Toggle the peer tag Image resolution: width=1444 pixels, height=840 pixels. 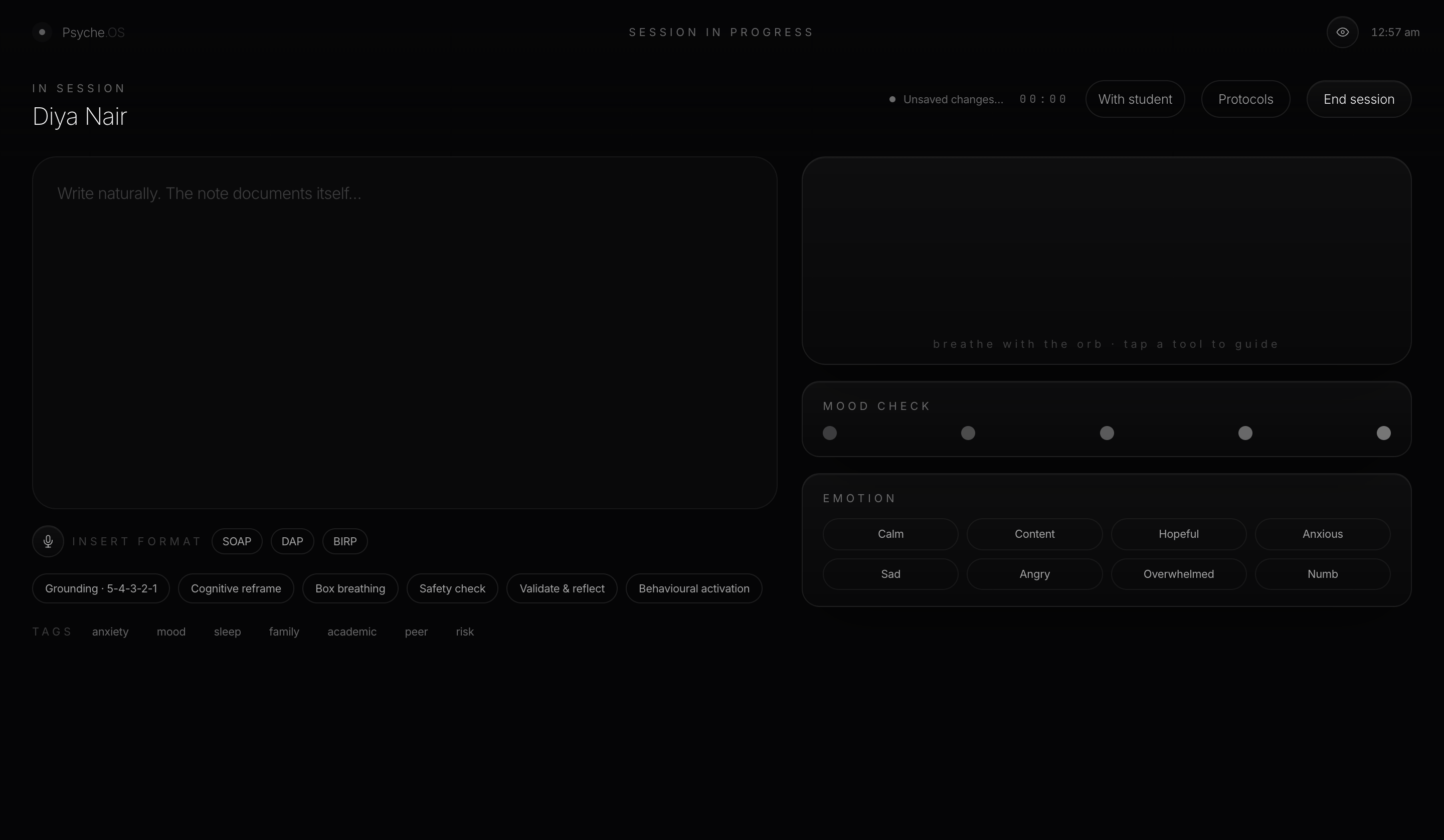[416, 631]
